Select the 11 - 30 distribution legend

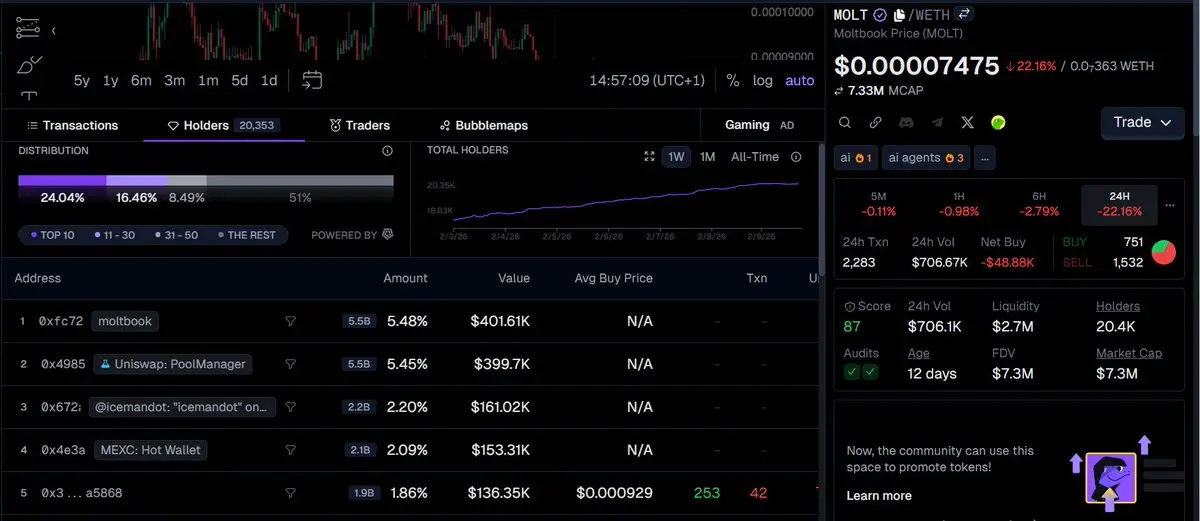tap(115, 235)
